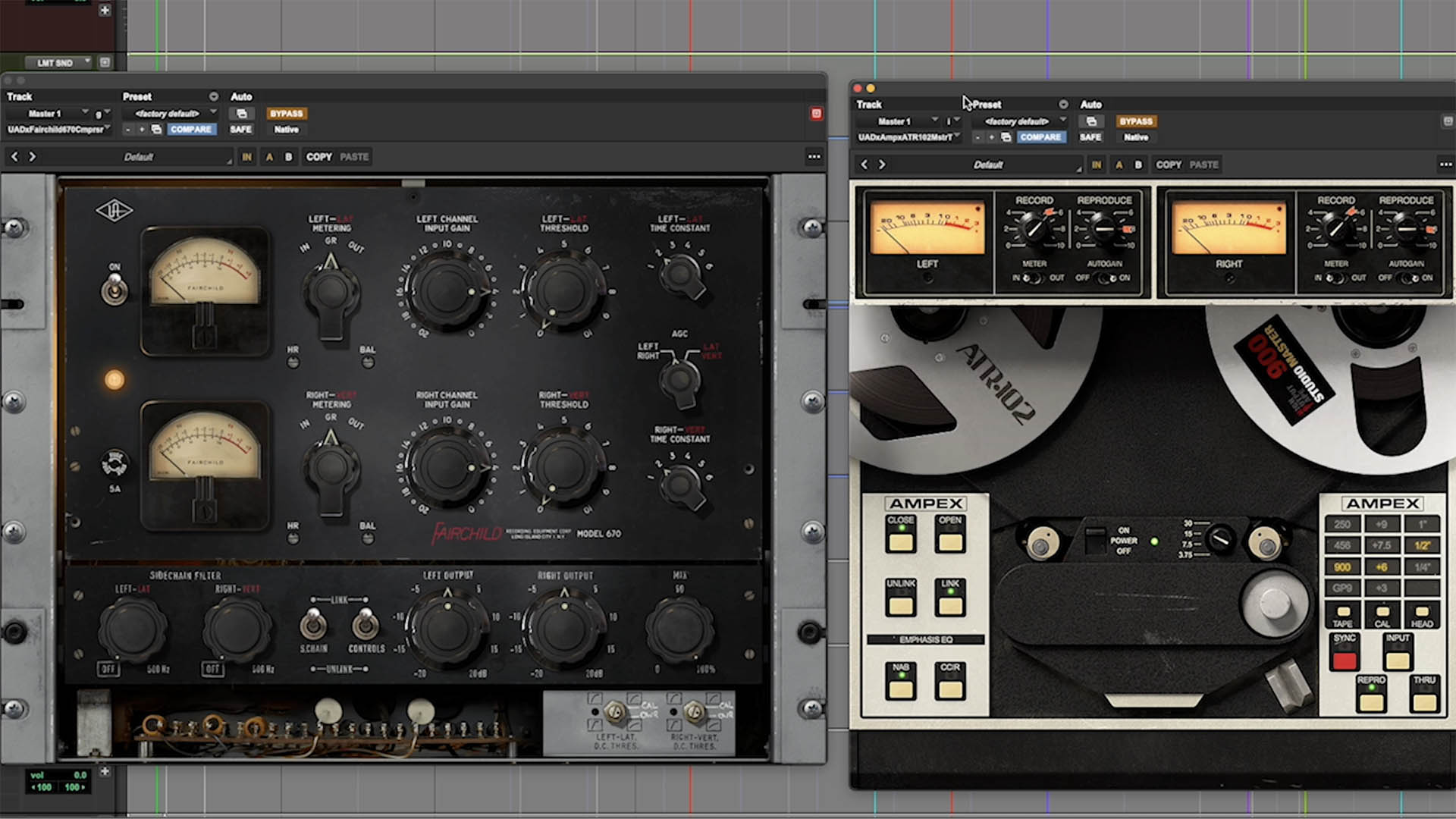
Task: Click previous preset arrow in Fairchild window
Action: click(14, 156)
